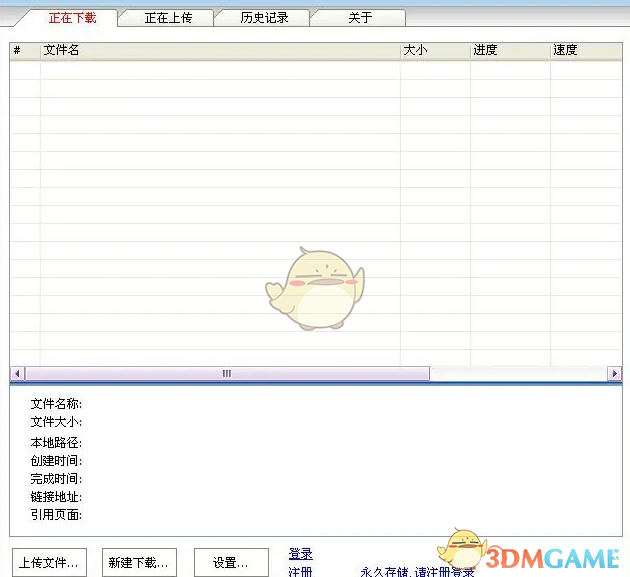
Task: Open the 正在上传 tab
Action: click(x=168, y=18)
